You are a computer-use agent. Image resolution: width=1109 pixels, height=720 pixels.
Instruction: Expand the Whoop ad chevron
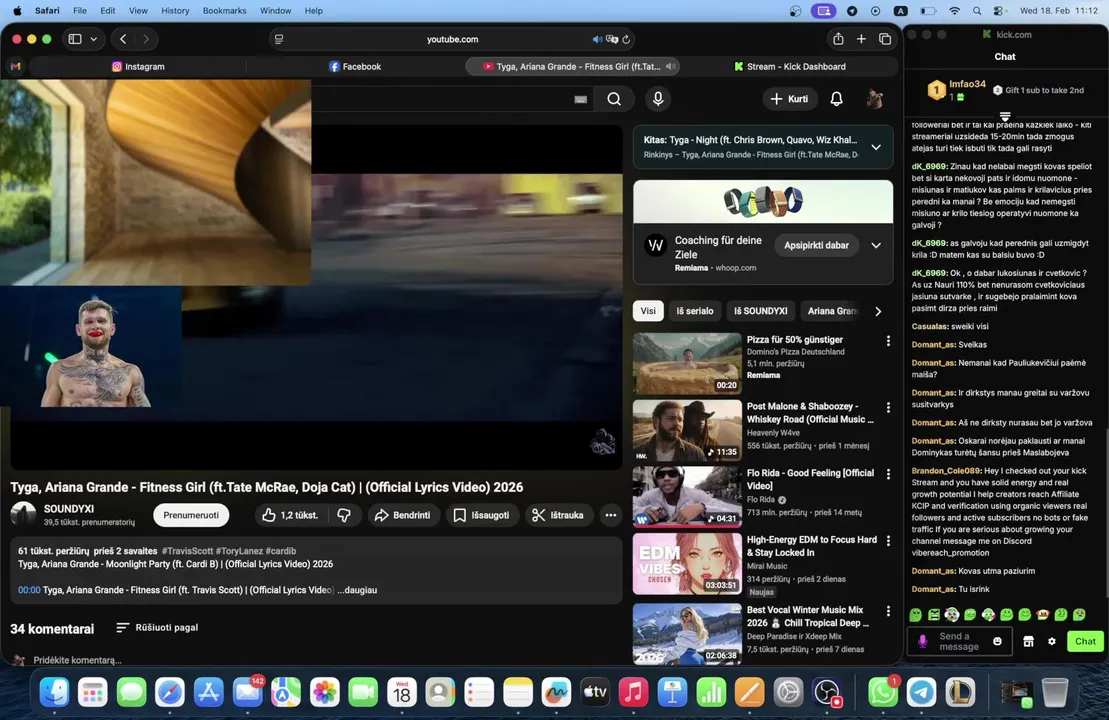[x=876, y=245]
